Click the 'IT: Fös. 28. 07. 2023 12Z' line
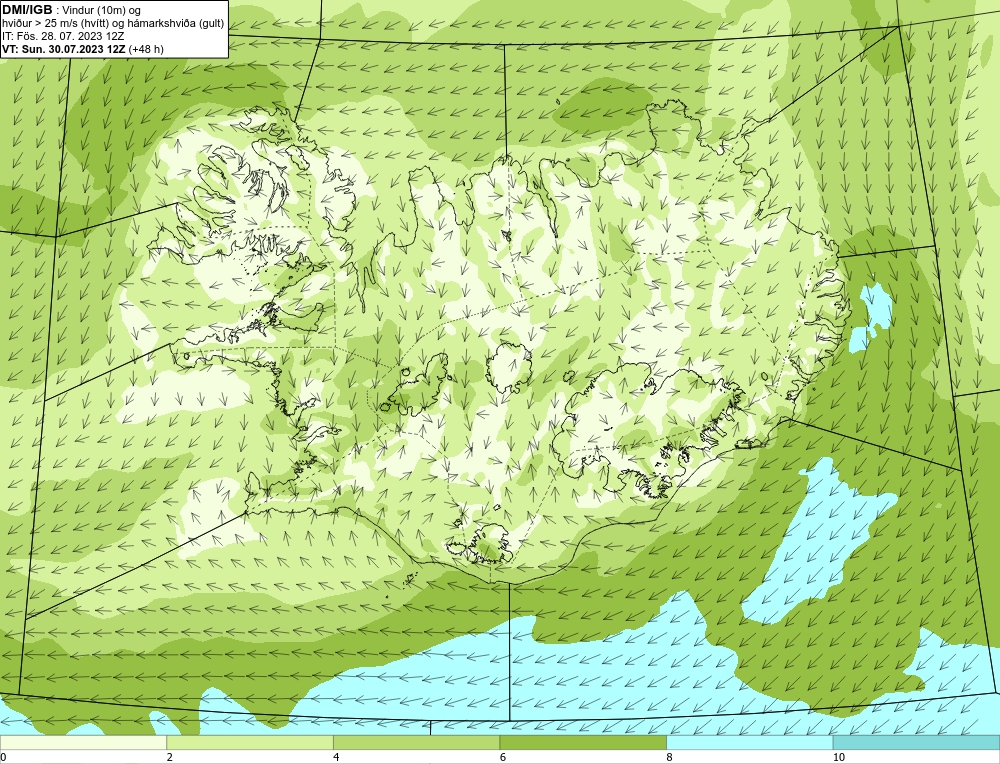 coord(63,36)
